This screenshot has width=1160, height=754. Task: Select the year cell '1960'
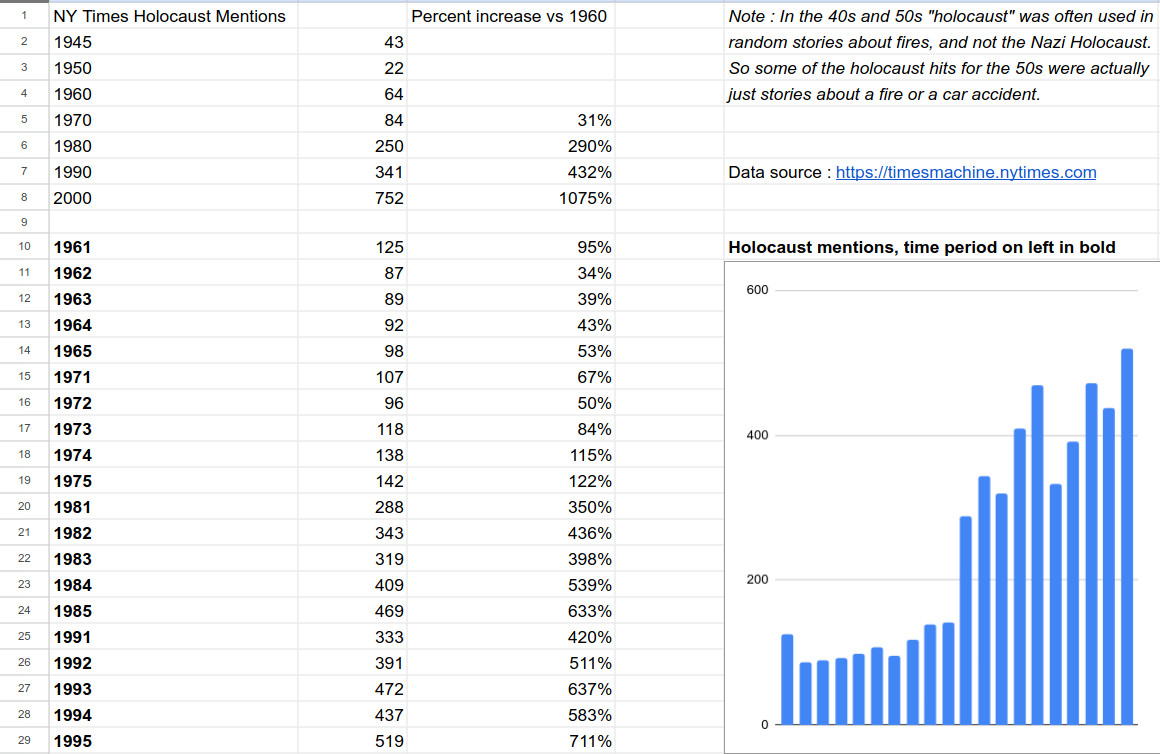(x=174, y=94)
